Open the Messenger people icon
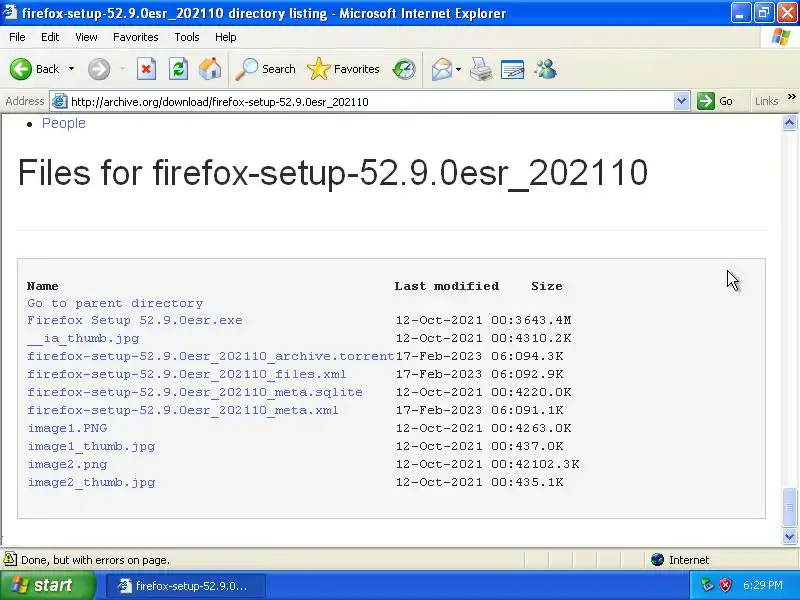Screen dimensions: 800x600 [x=545, y=69]
